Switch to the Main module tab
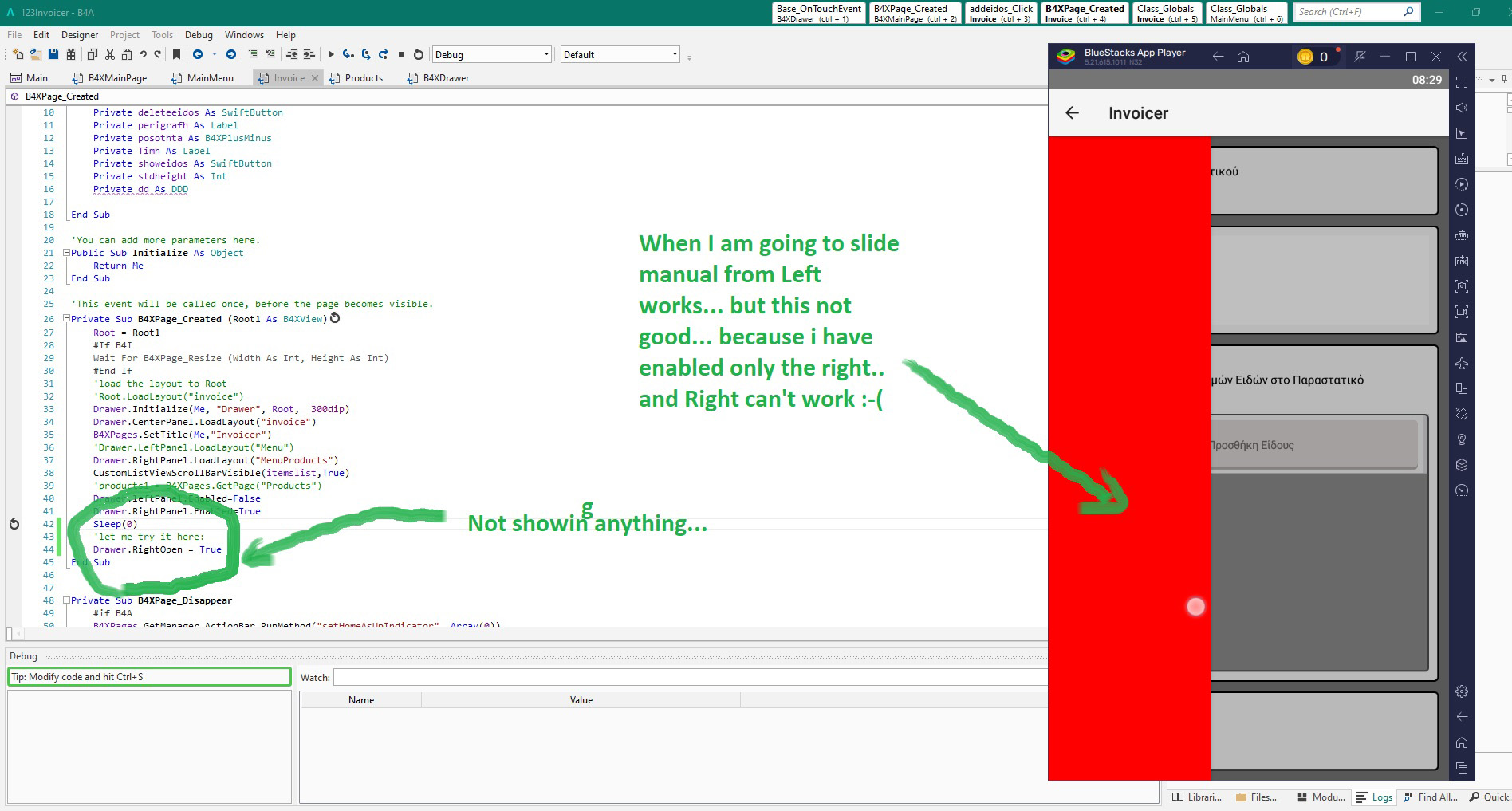 pos(30,78)
